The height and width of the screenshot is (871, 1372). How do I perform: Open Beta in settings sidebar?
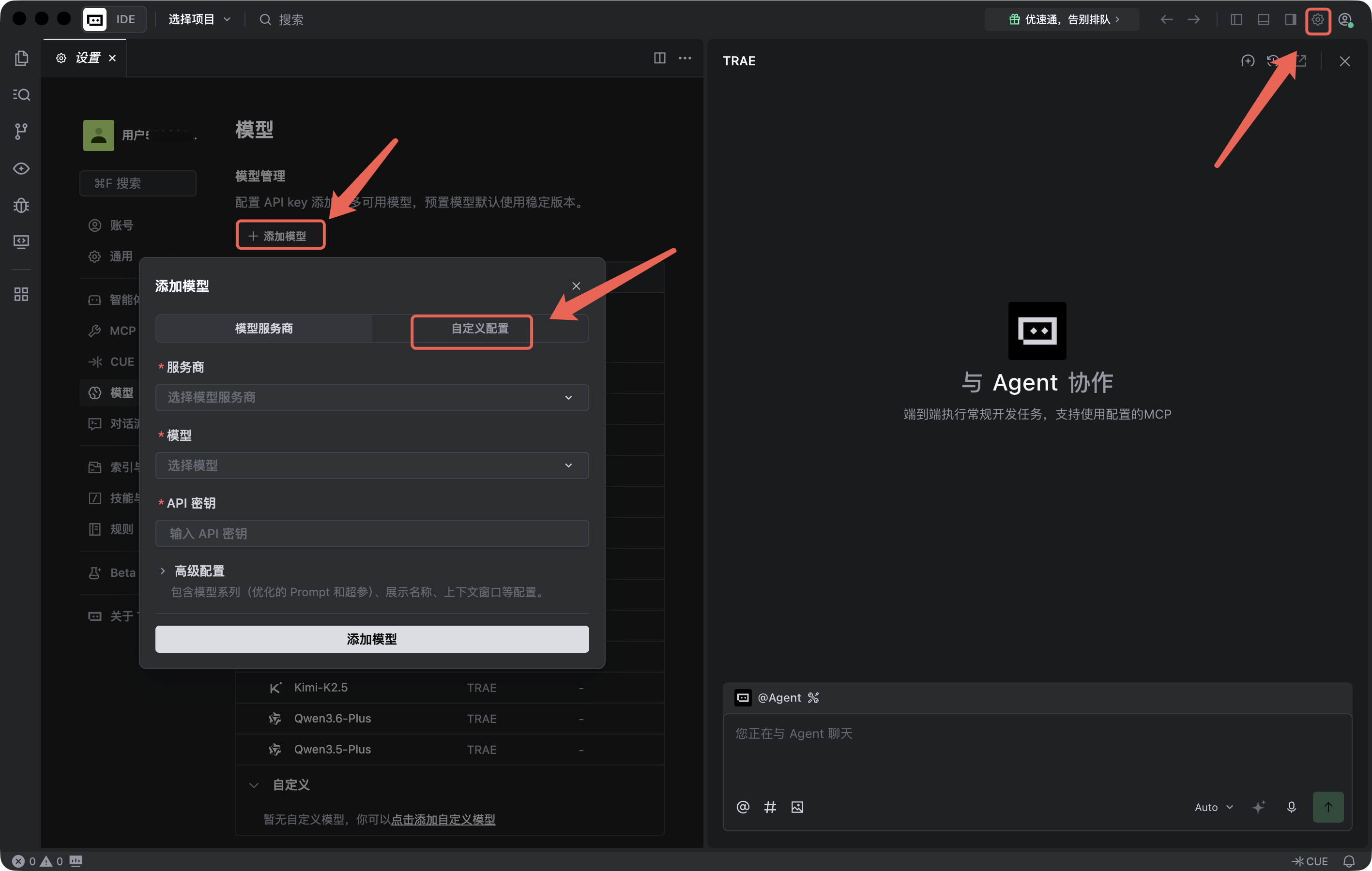pos(113,572)
